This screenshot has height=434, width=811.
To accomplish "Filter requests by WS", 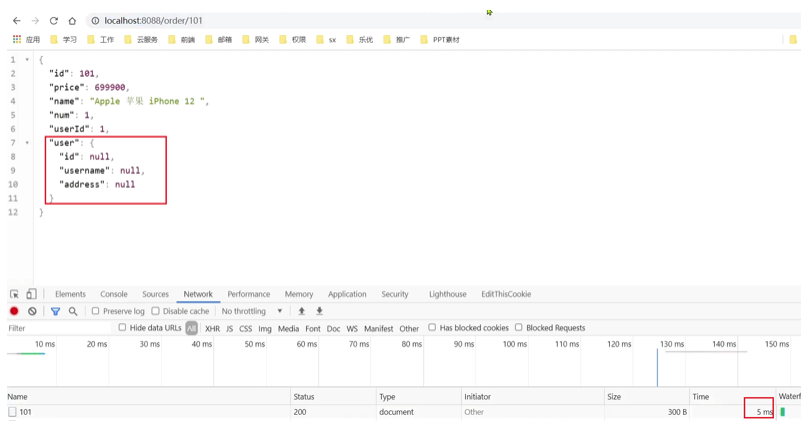I will click(352, 328).
